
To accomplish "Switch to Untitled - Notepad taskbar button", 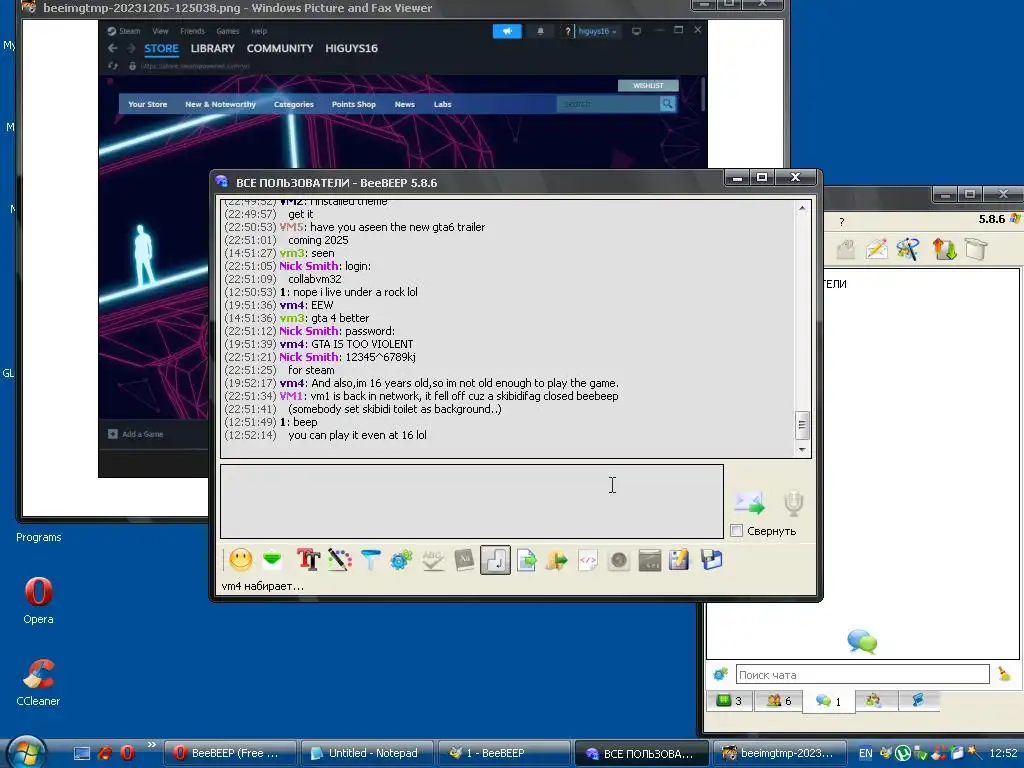I will [366, 753].
